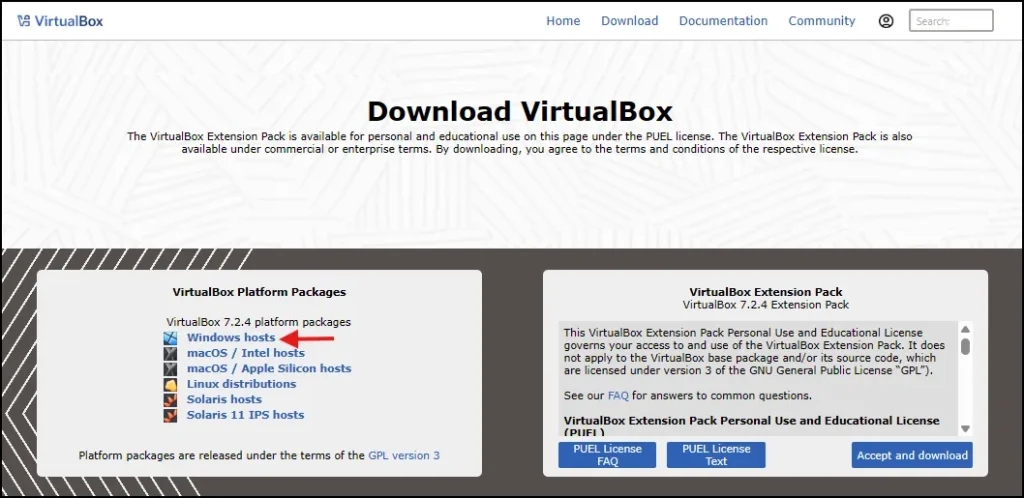This screenshot has height=498, width=1024.
Task: Open the macOS / Intel hosts link
Action: click(246, 353)
